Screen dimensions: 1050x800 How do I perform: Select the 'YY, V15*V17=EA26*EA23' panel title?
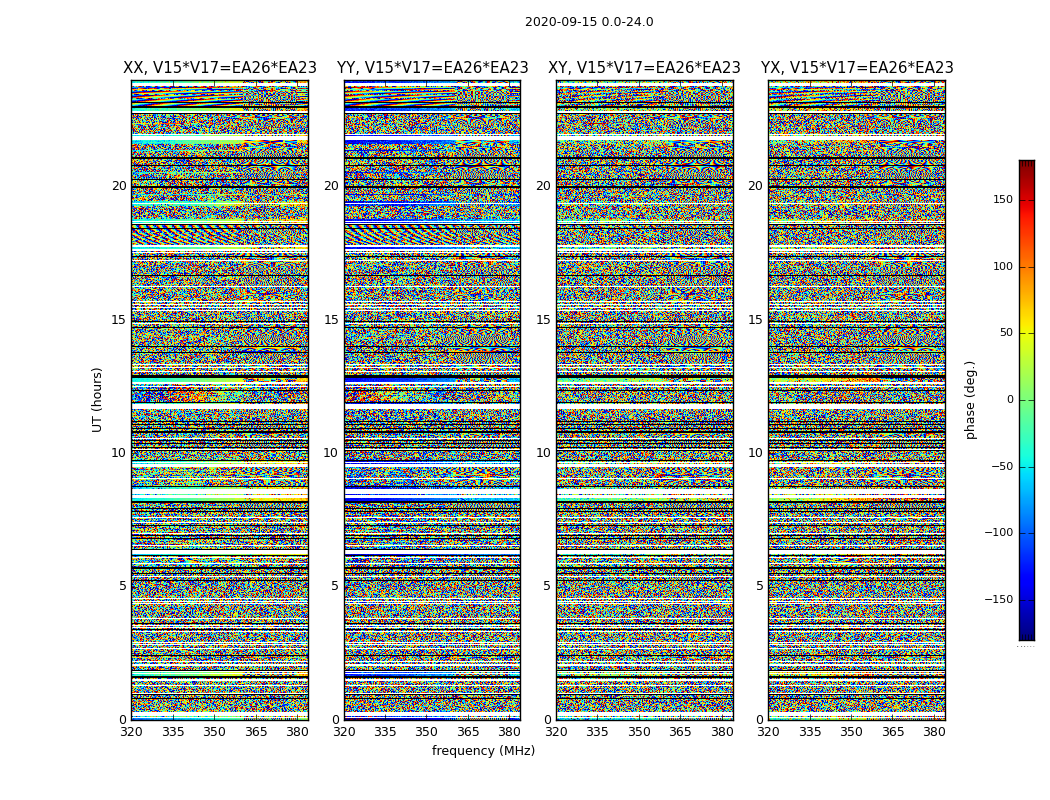coord(433,68)
